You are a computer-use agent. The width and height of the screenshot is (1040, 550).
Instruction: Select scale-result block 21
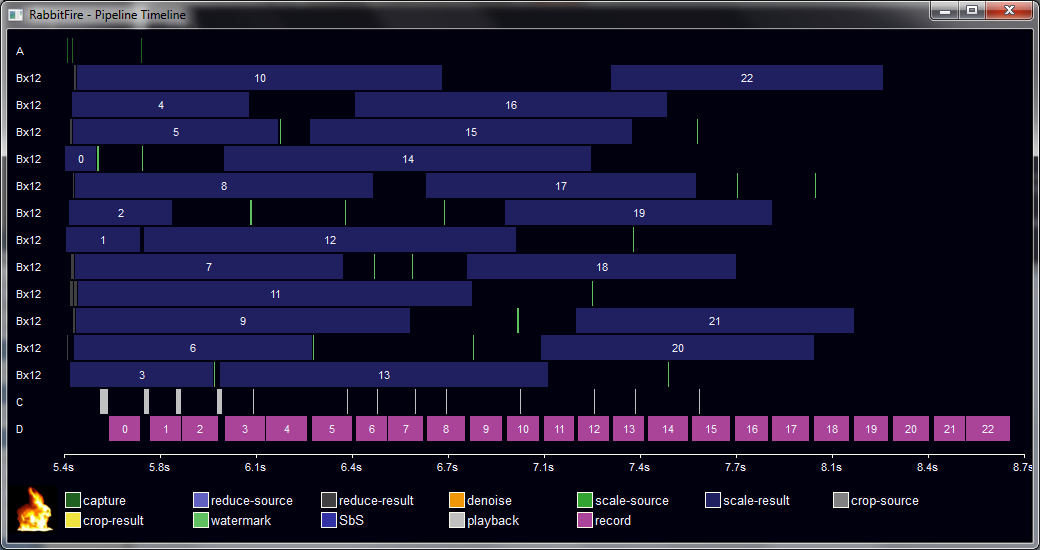[x=714, y=321]
